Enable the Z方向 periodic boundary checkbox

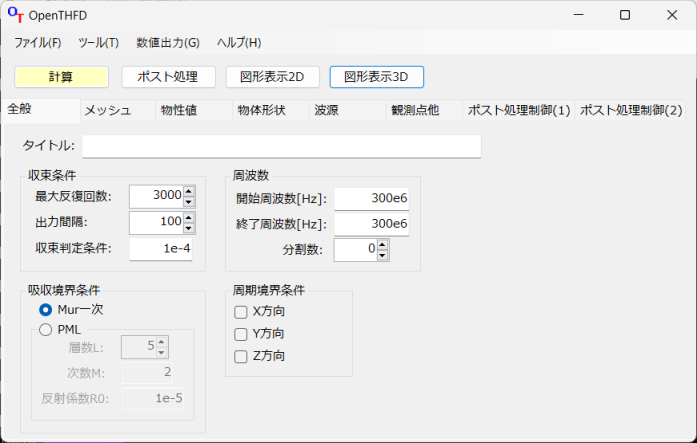click(x=240, y=356)
